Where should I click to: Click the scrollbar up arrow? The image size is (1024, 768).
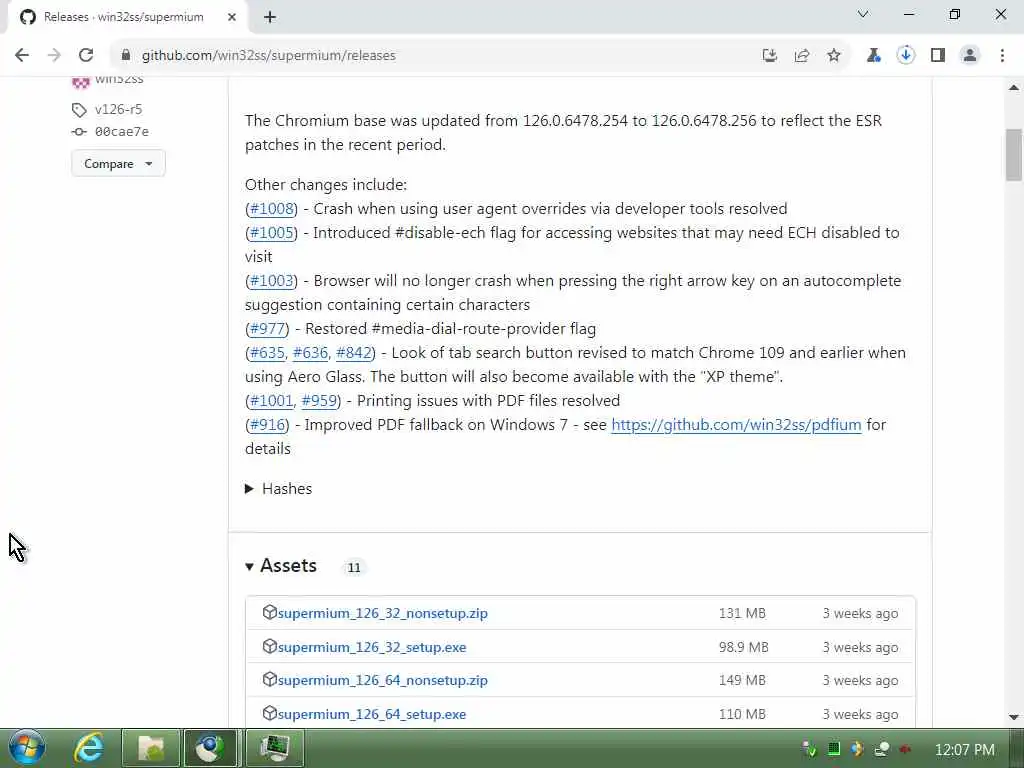click(x=1014, y=88)
